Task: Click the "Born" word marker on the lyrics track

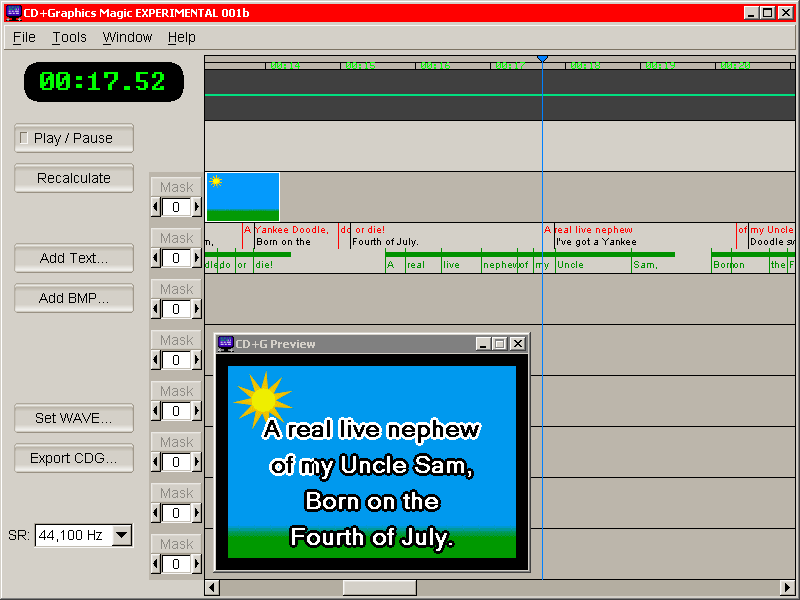Action: click(x=721, y=265)
